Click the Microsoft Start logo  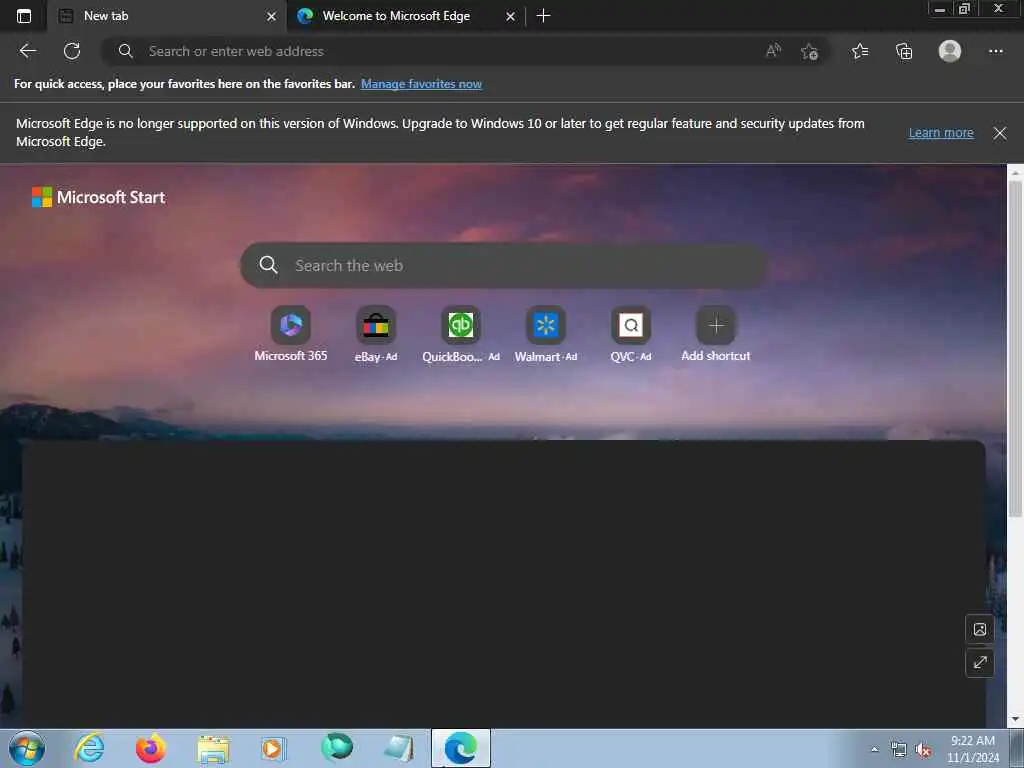point(99,197)
